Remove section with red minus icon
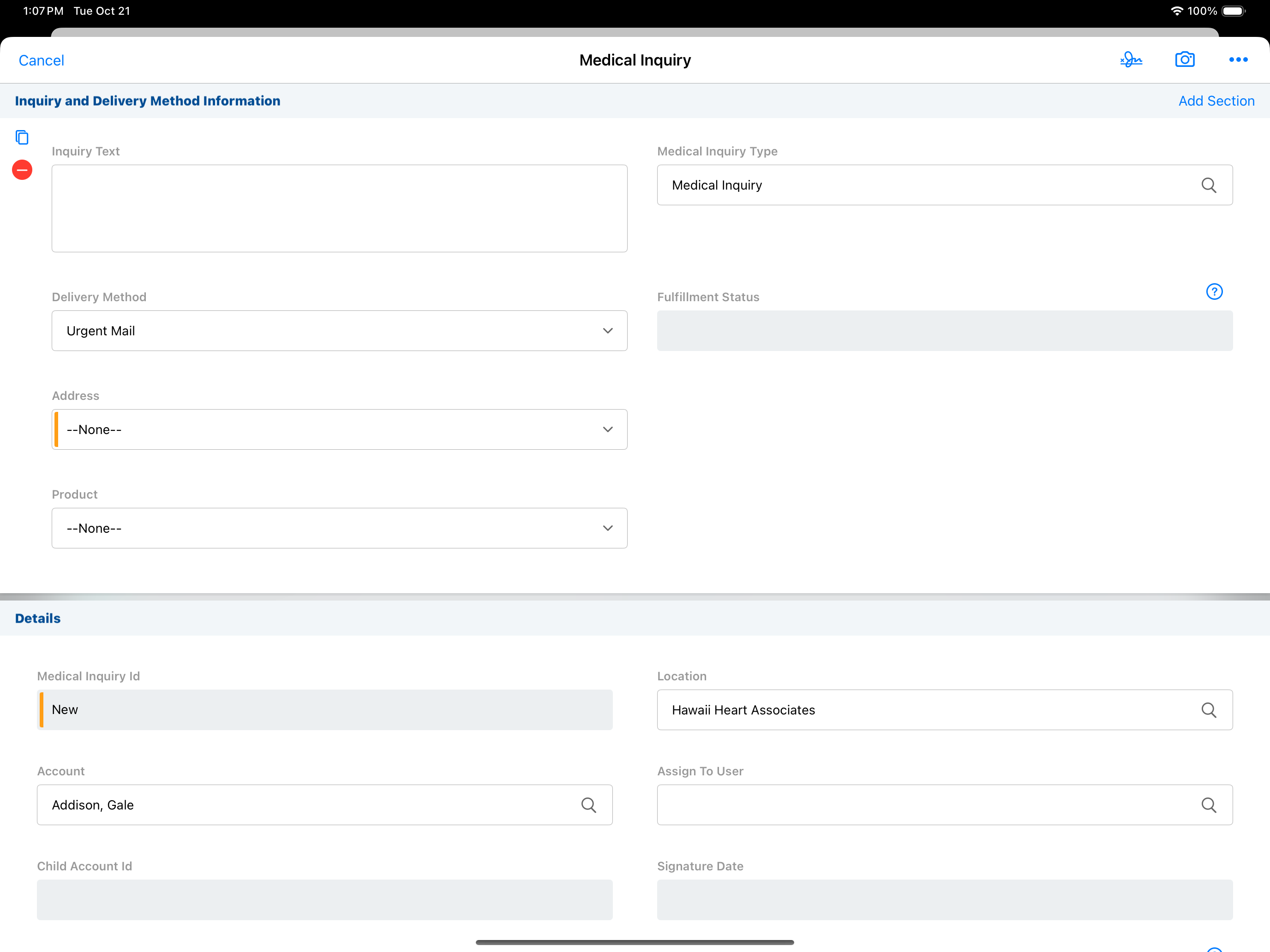The width and height of the screenshot is (1270, 952). [x=22, y=170]
